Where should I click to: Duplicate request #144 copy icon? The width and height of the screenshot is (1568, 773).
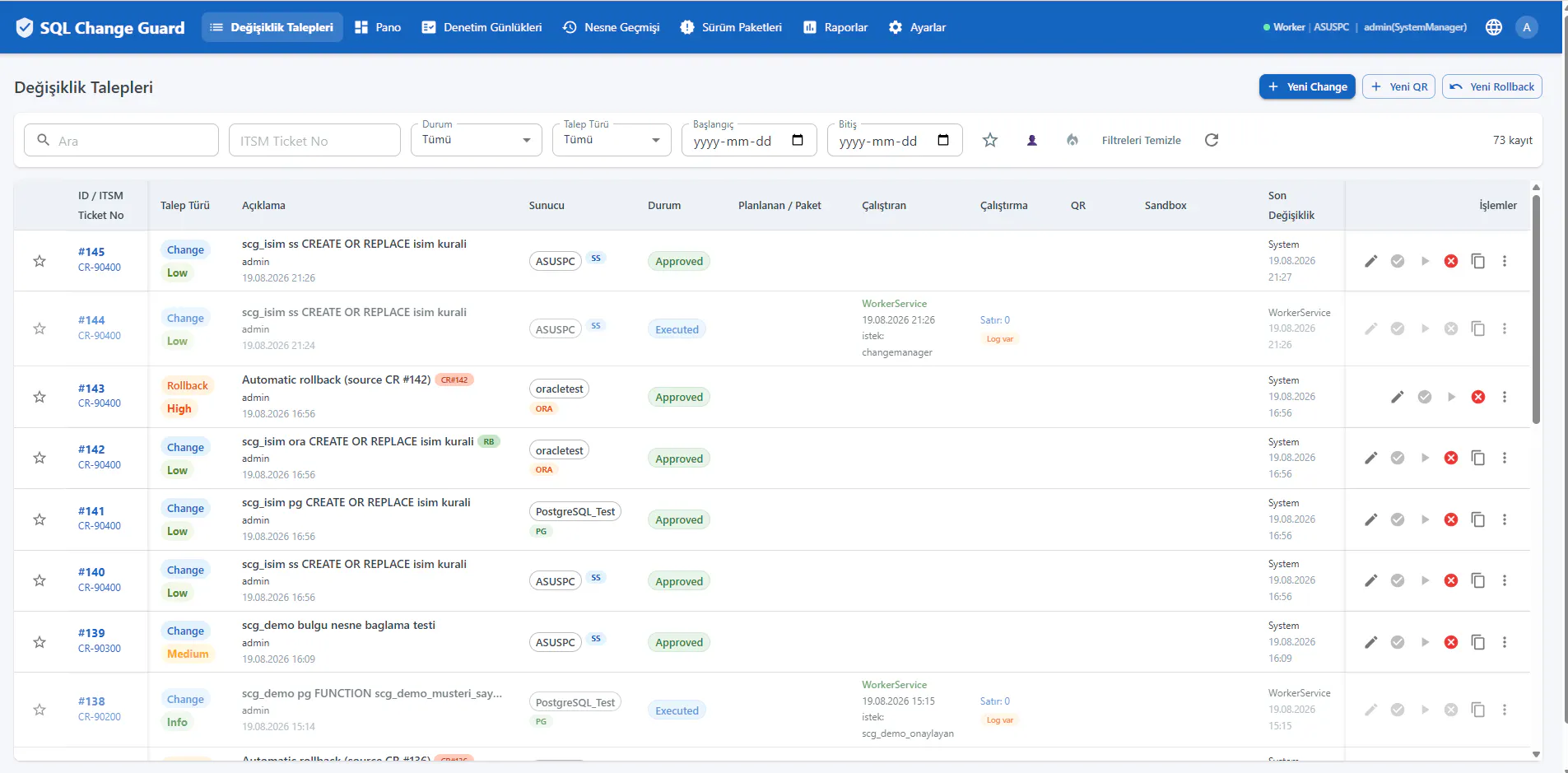coord(1478,328)
